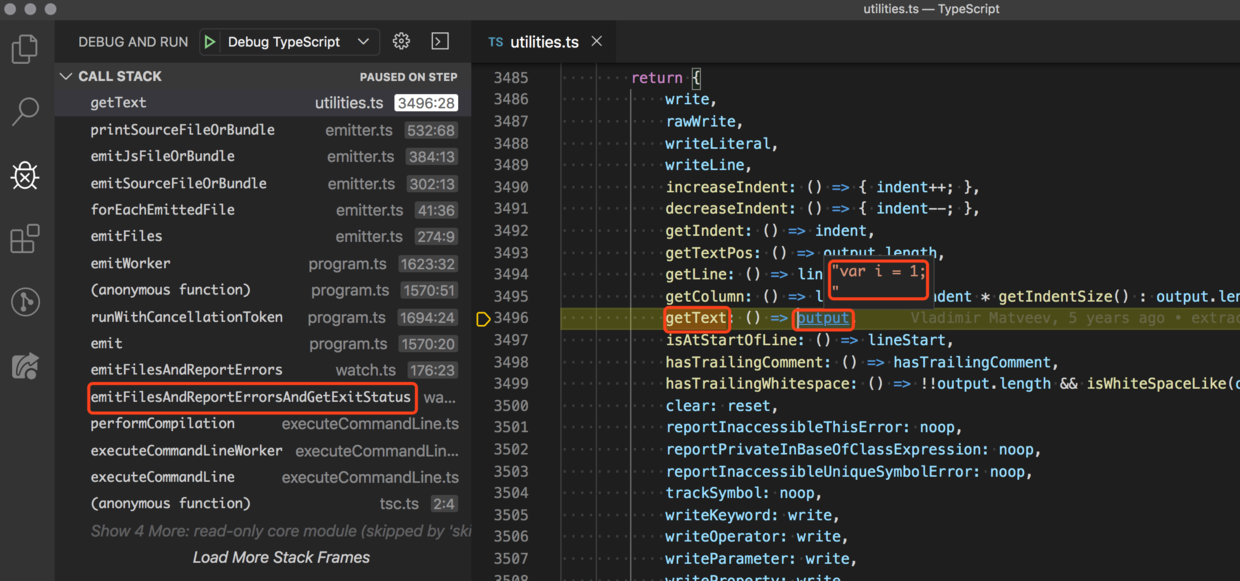Select the emitJsFileOrBundle stack frame
The image size is (1240, 581).
tap(263, 156)
